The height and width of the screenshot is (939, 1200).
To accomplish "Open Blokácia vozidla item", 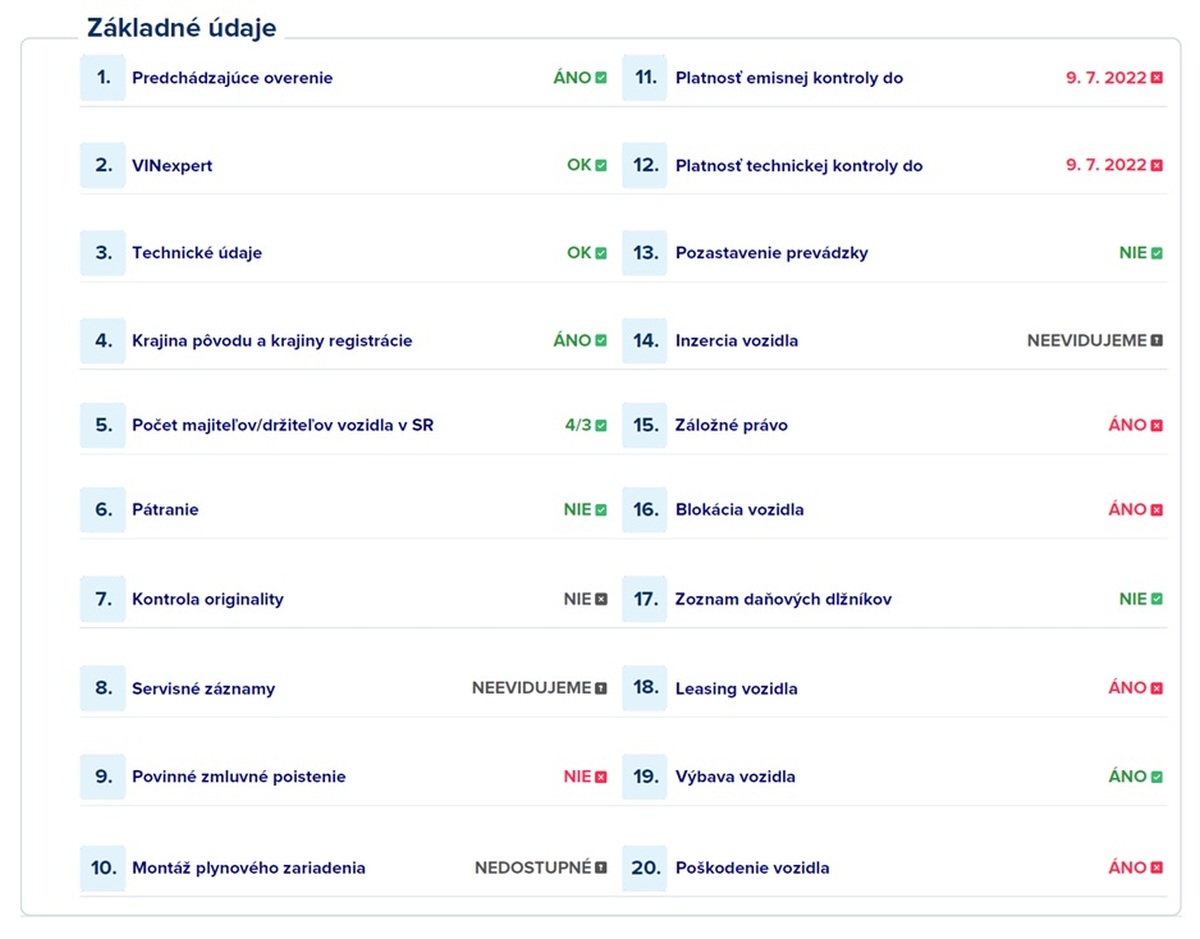I will 894,510.
